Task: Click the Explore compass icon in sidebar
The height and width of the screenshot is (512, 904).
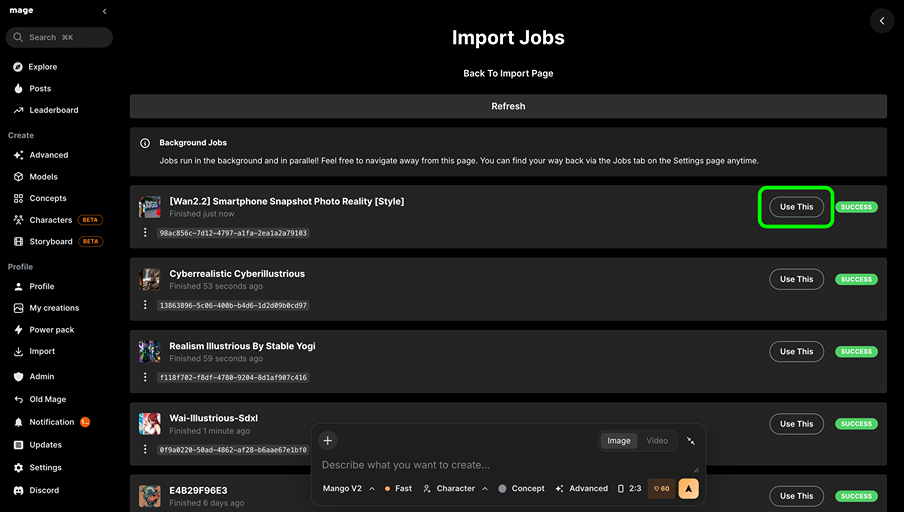Action: coord(18,67)
